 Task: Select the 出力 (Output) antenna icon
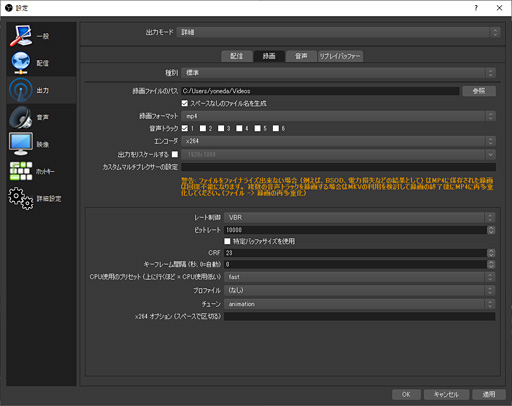pos(21,90)
